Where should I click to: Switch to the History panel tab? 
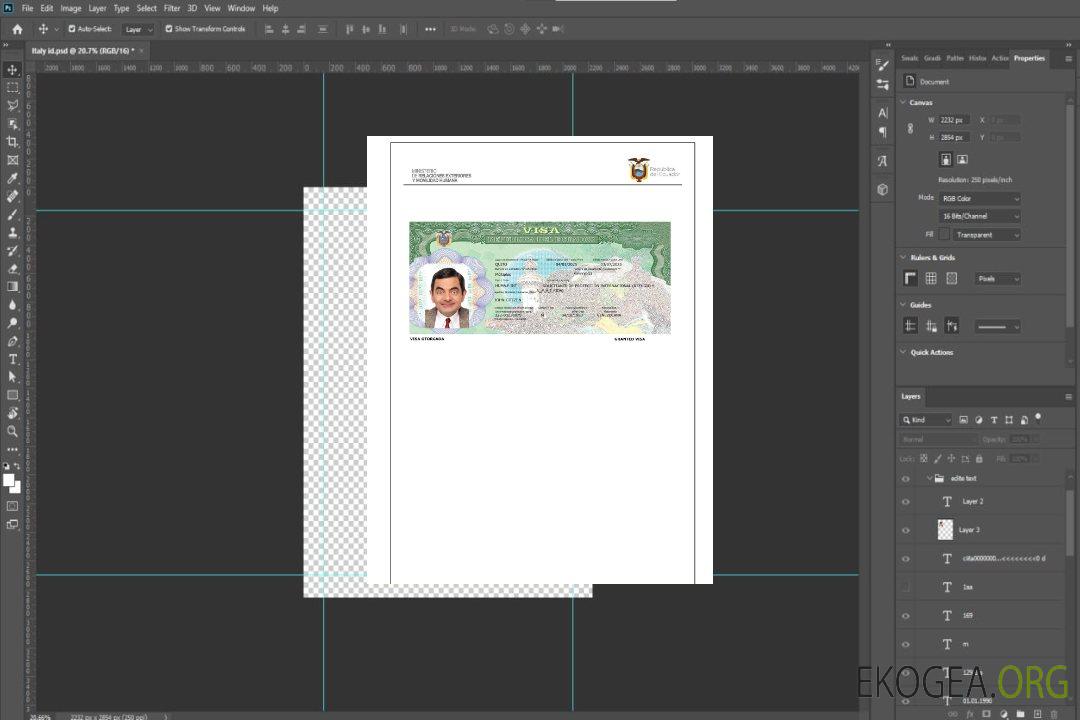click(x=977, y=58)
